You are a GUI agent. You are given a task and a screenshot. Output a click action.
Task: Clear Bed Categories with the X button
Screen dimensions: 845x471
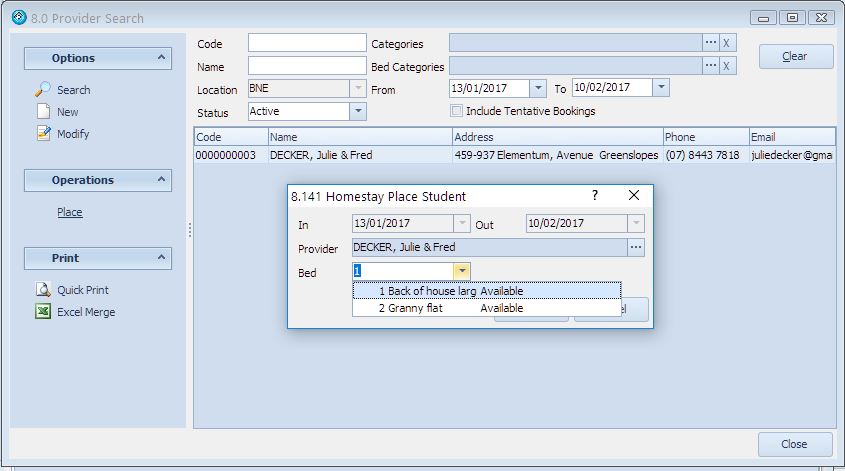pos(727,66)
